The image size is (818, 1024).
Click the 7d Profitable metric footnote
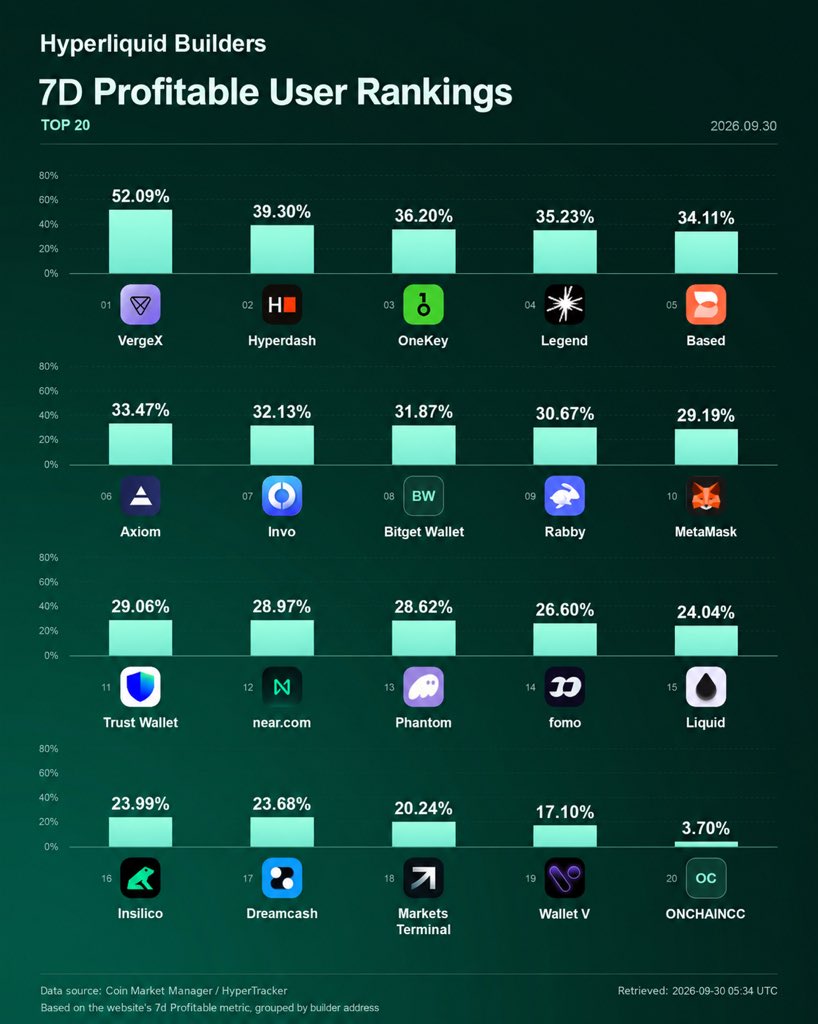(x=210, y=1008)
